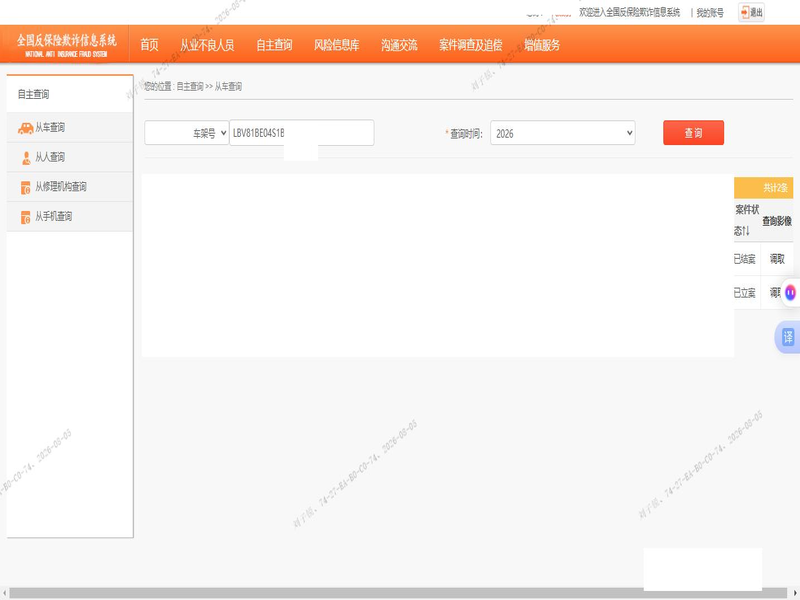Click the person icon beside 从人查询

point(26,158)
